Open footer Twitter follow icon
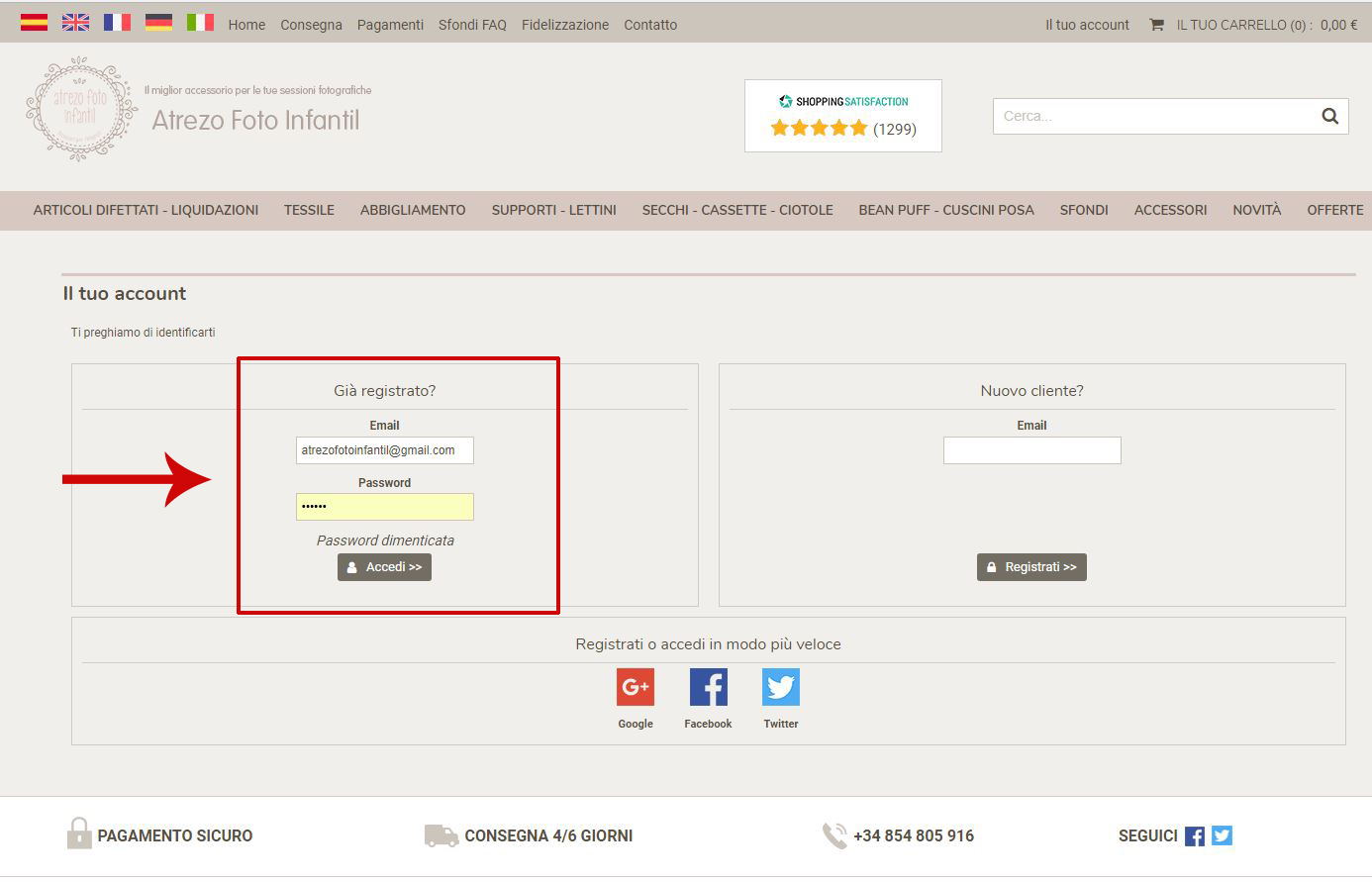Screen dimensions: 1372x882 point(1223,835)
